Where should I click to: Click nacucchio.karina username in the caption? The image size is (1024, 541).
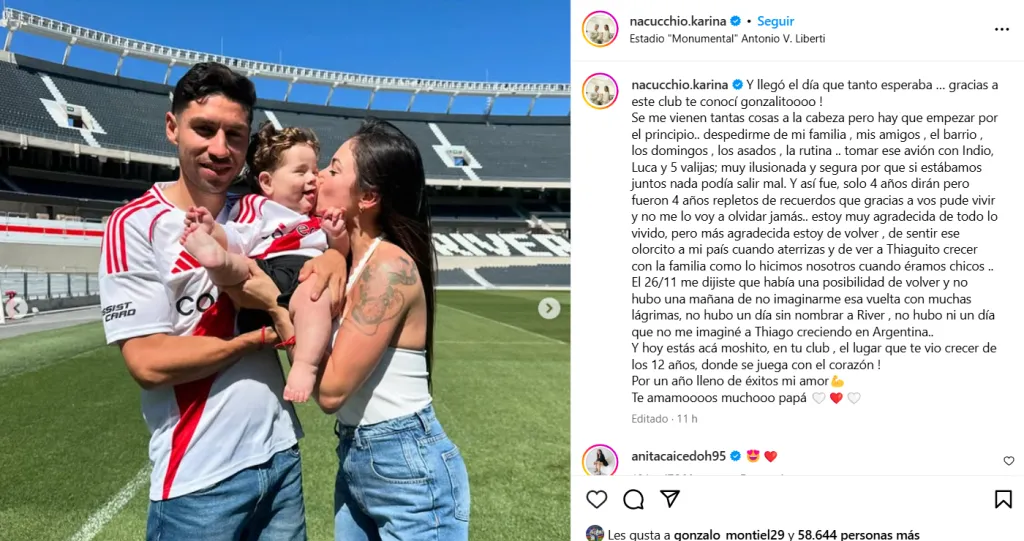[679, 85]
